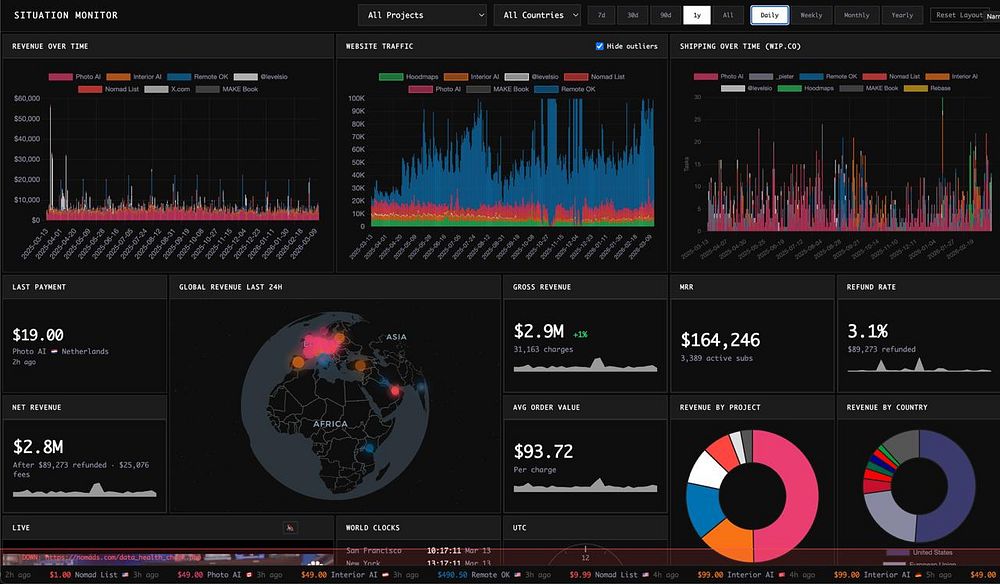
Task: Toggle Hoodmaps legend in Website Traffic chart
Action: (409, 77)
